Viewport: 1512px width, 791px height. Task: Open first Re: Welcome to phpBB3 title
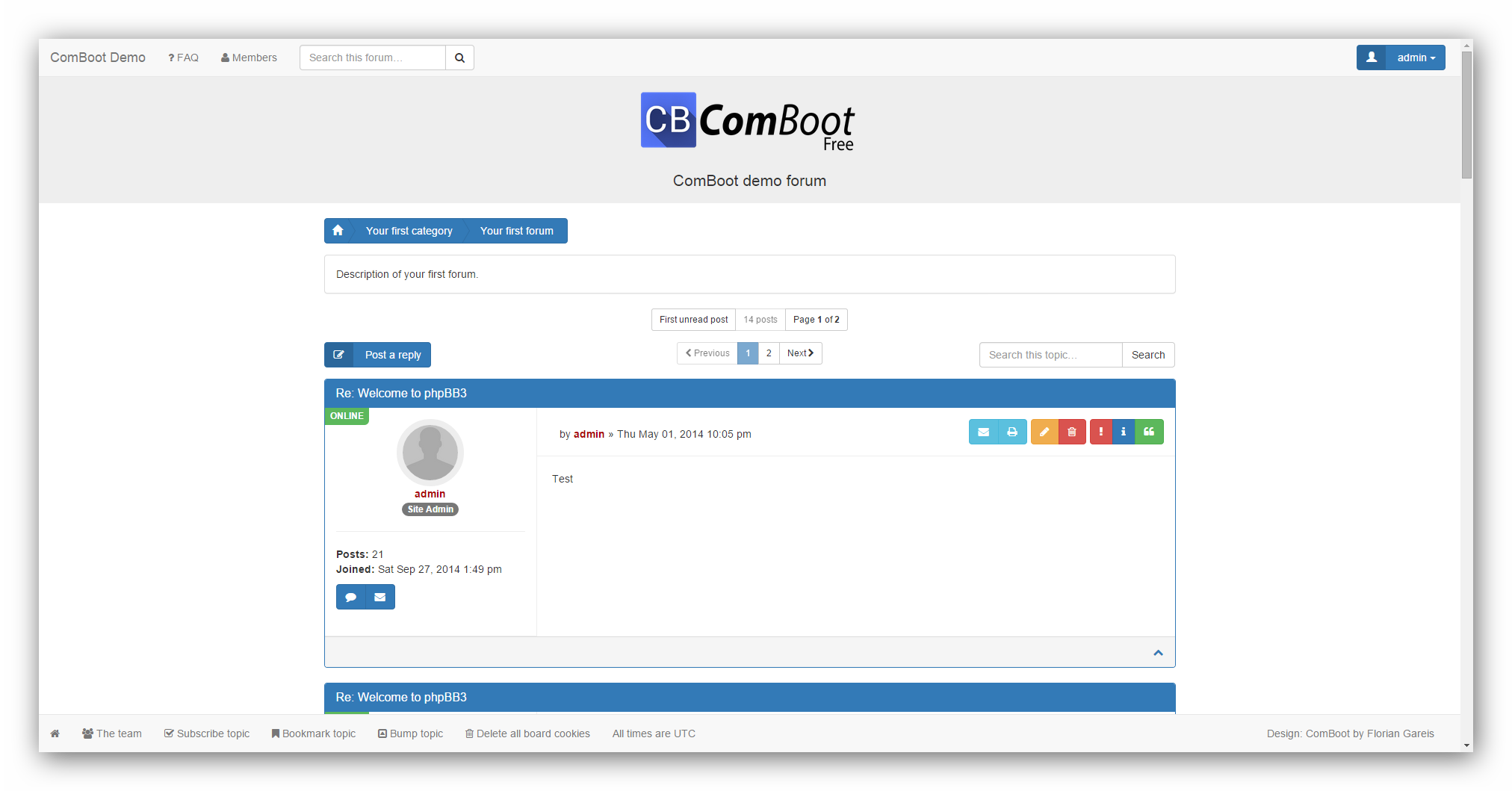(x=401, y=393)
